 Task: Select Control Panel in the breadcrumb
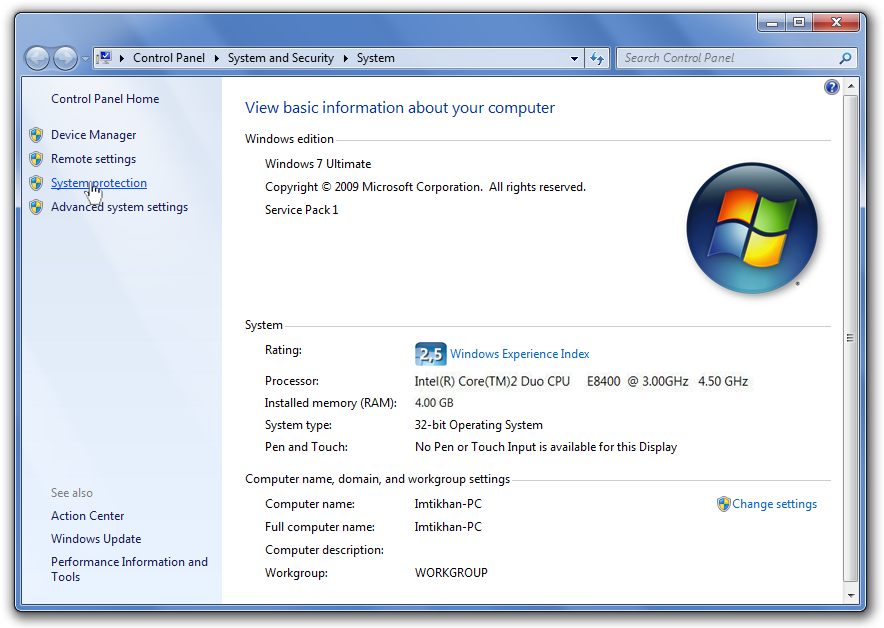[169, 58]
